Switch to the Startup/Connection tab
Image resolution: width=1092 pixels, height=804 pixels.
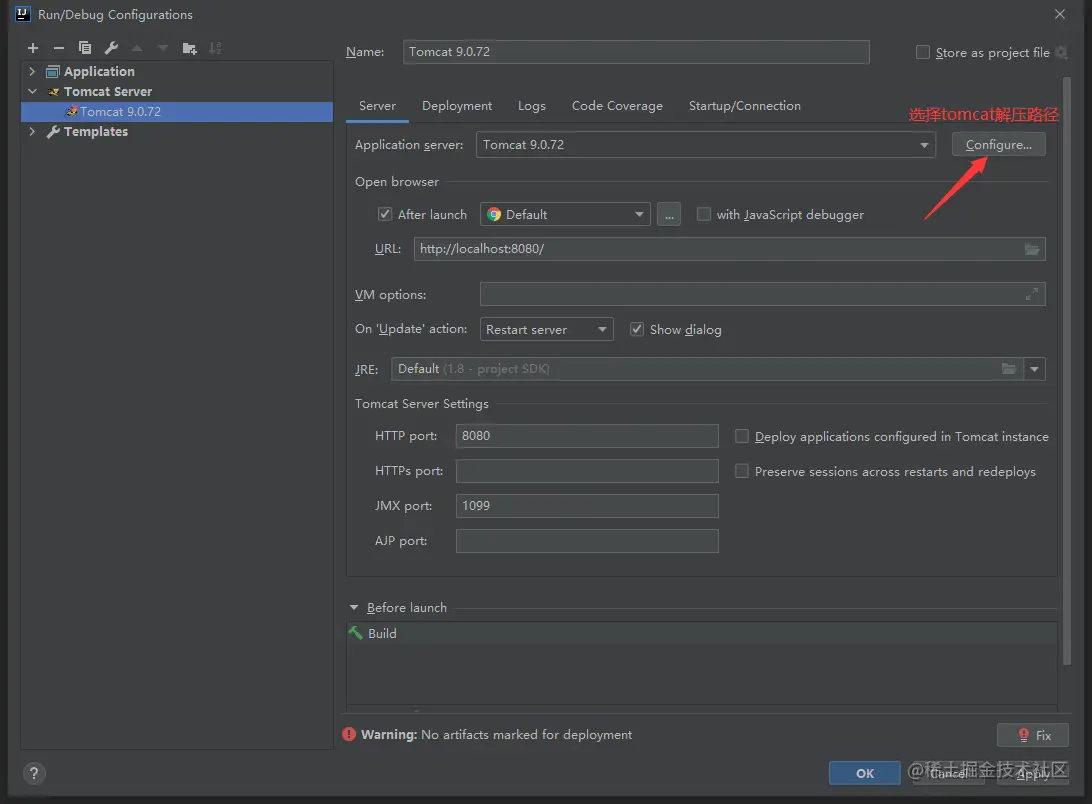(744, 106)
